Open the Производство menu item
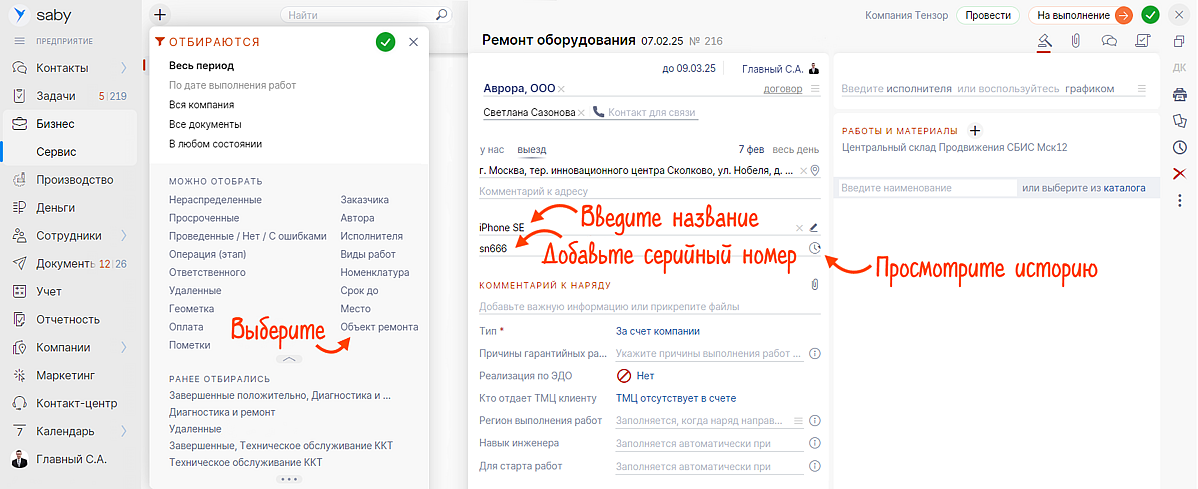 (x=74, y=180)
